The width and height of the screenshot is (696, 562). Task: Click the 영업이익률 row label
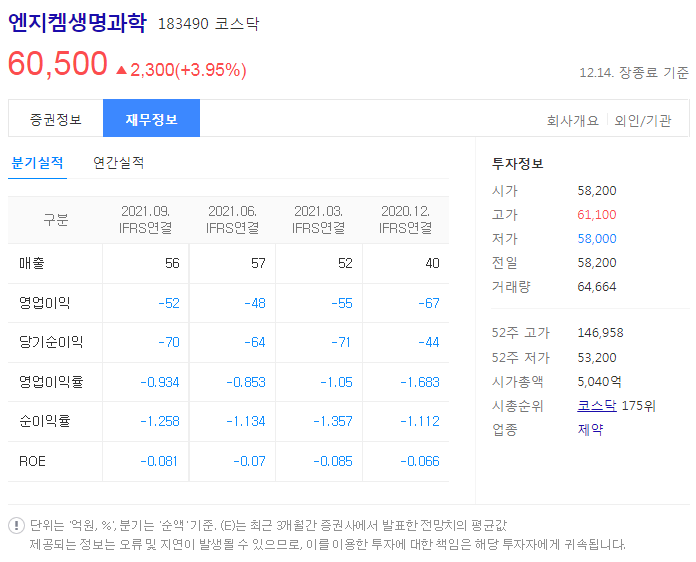[x=51, y=381]
